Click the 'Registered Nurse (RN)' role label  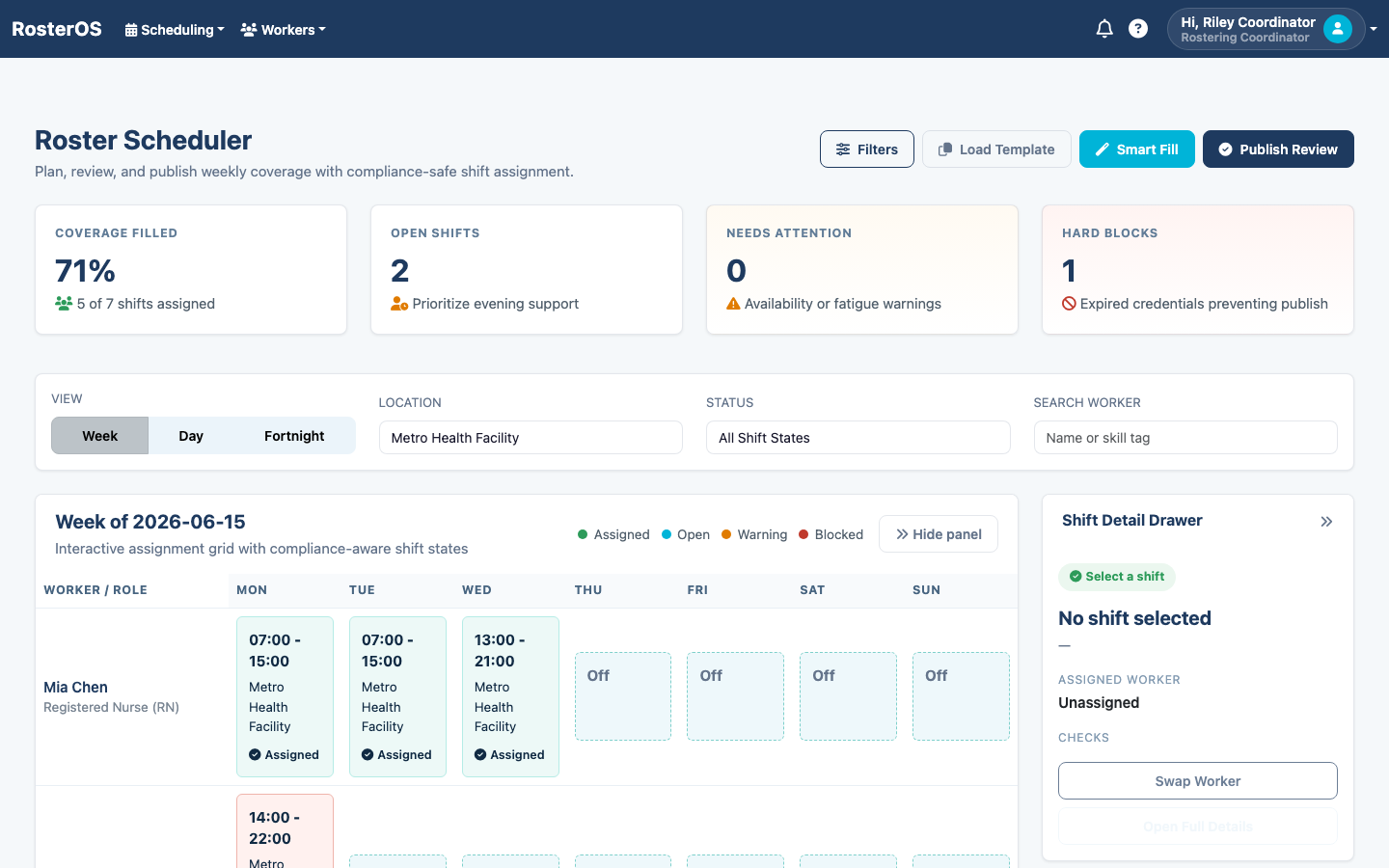111,707
